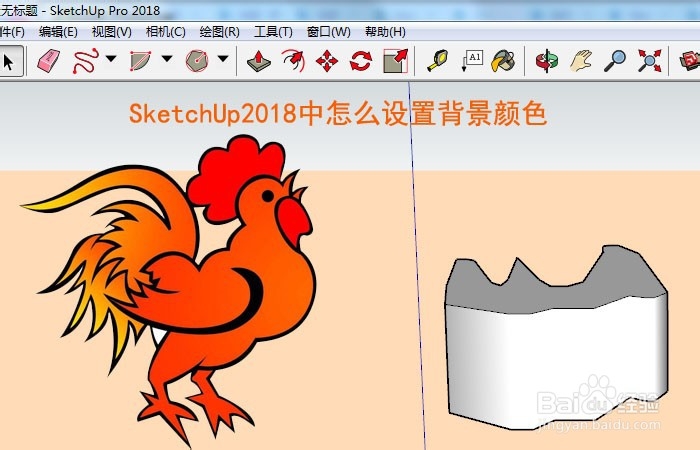Choose the Freehand line tool
The width and height of the screenshot is (700, 450).
click(x=85, y=61)
